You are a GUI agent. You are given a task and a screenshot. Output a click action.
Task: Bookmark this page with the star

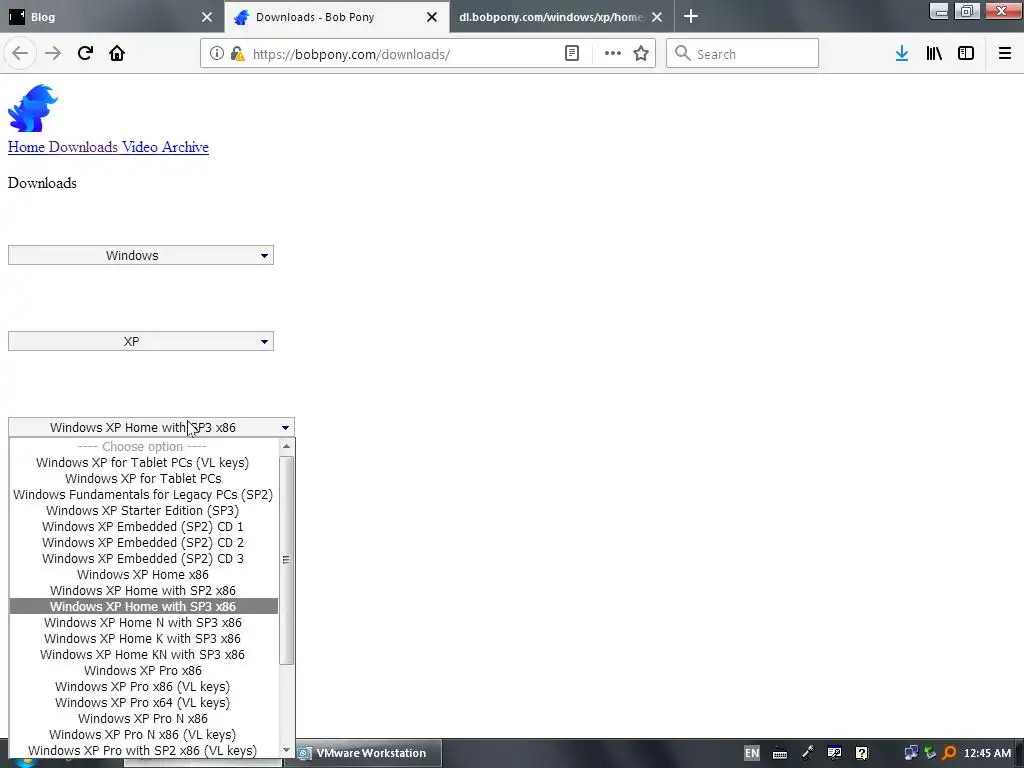[641, 54]
